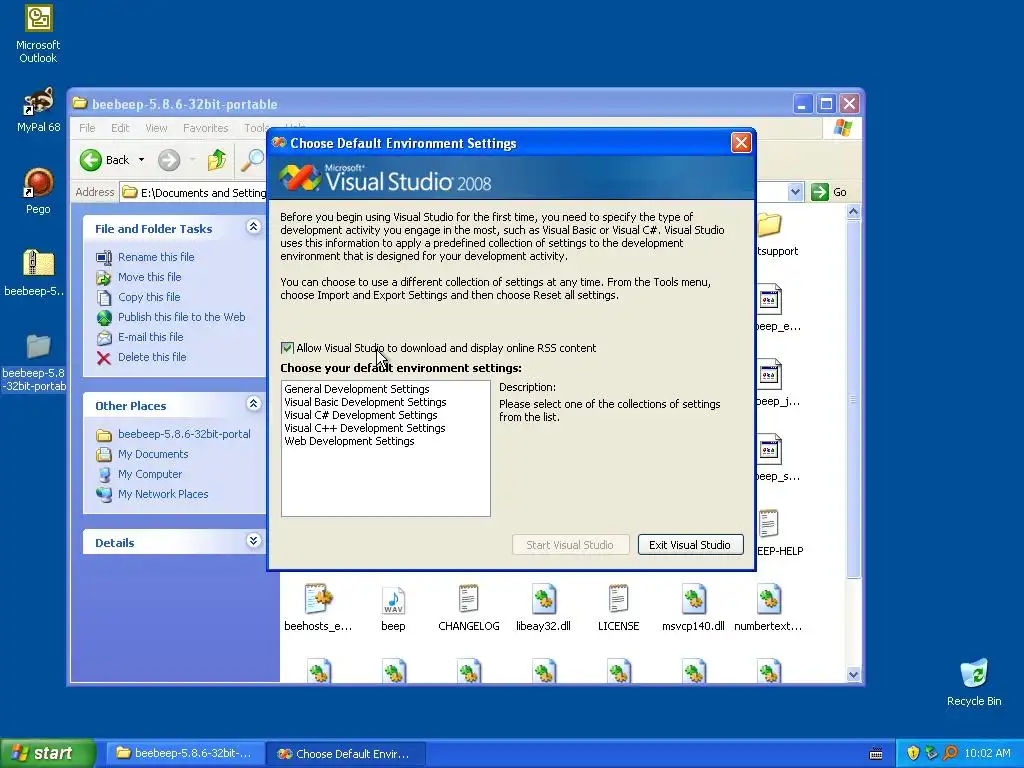Click E-mail this file link
This screenshot has height=768, width=1024.
[x=150, y=338]
